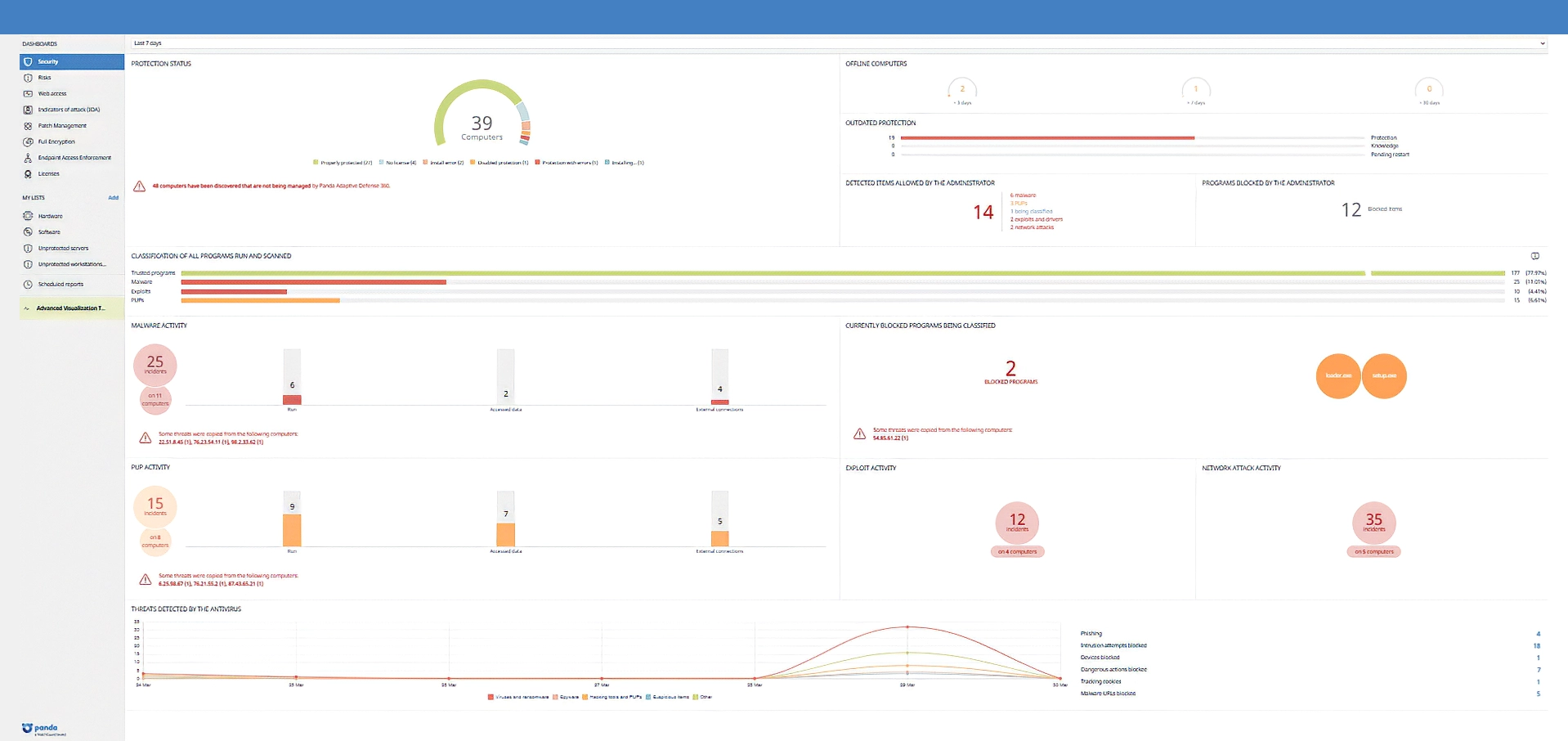Viewport: 1568px width, 741px height.
Task: Click 14 detected items allowed number
Action: coord(983,213)
